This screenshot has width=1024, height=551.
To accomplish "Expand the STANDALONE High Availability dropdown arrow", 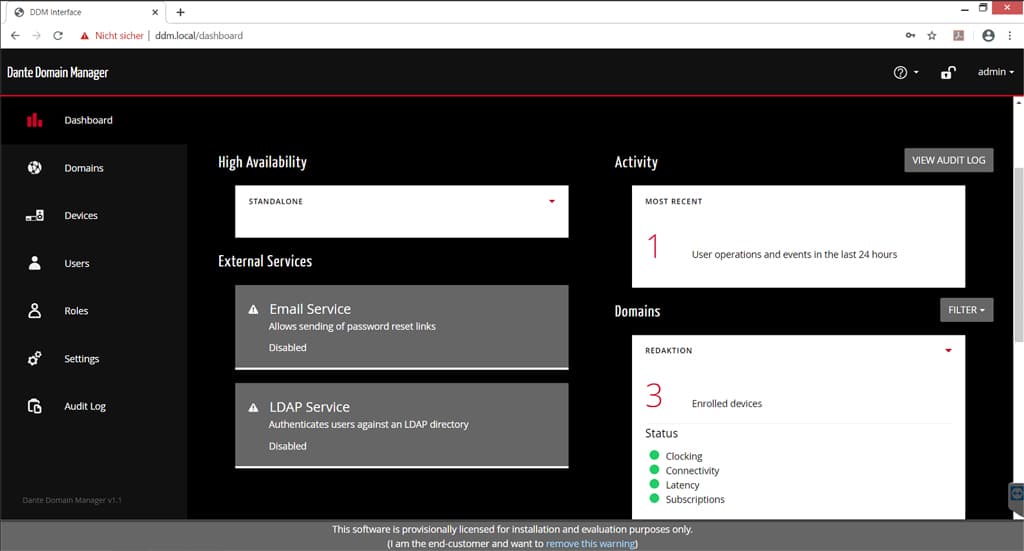I will (552, 201).
